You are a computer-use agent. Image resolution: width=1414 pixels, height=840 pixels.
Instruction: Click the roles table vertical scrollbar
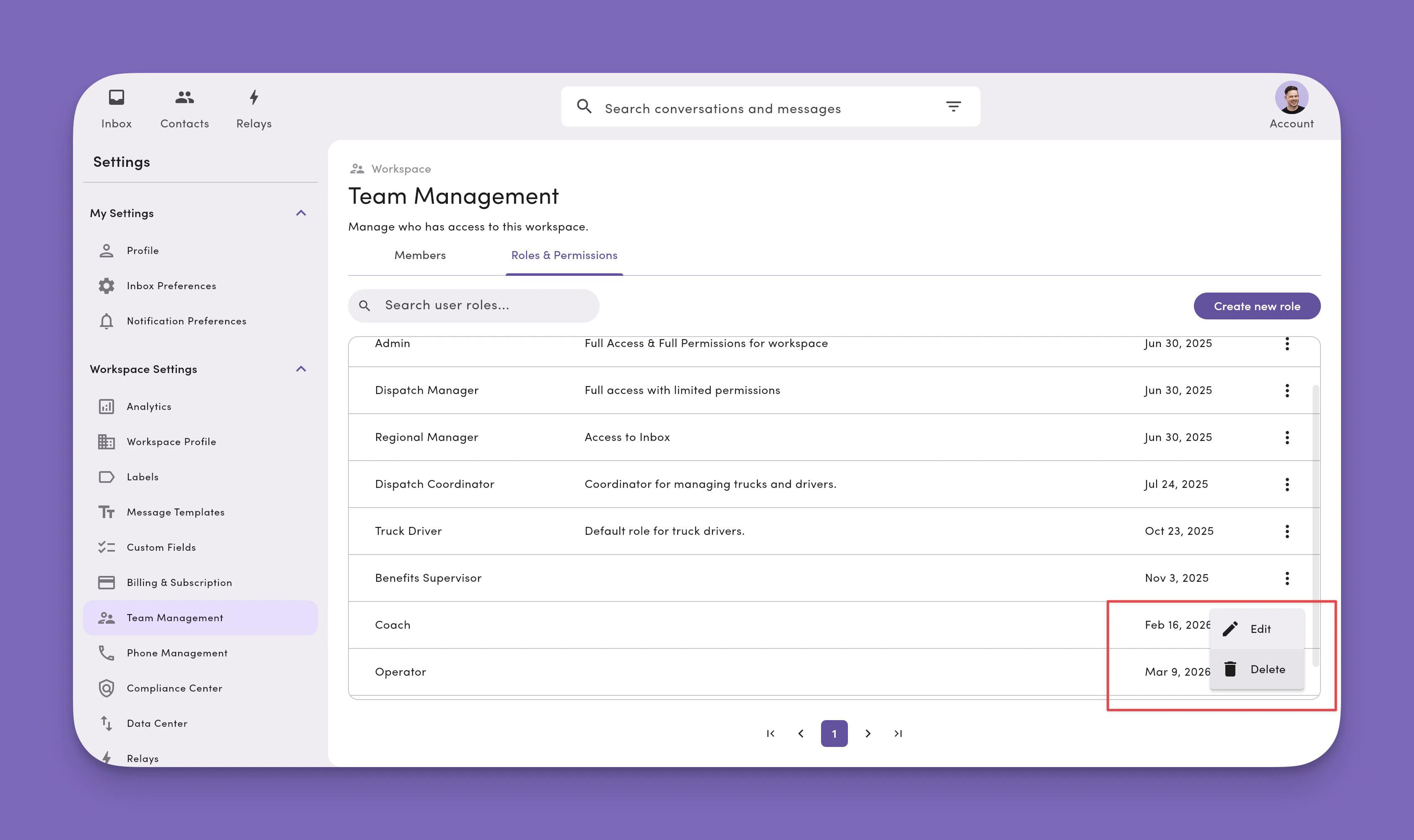tap(1315, 525)
